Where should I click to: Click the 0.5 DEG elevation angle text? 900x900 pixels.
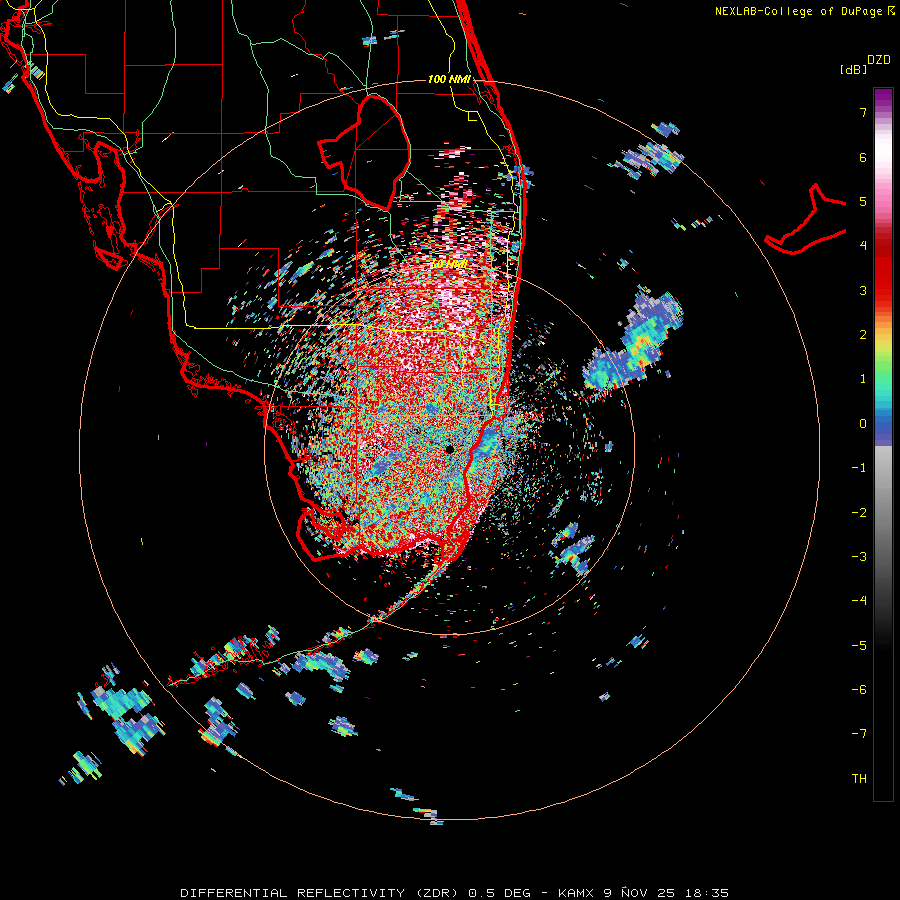point(499,893)
